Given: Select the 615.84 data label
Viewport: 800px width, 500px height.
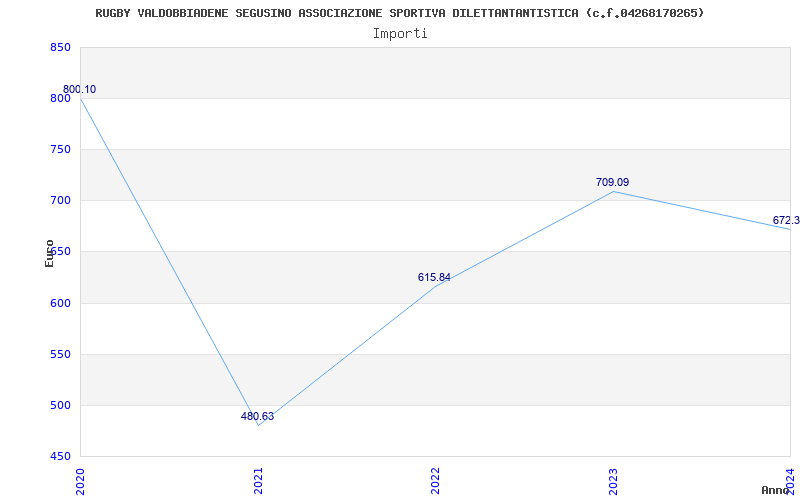Looking at the screenshot, I should pos(434,278).
